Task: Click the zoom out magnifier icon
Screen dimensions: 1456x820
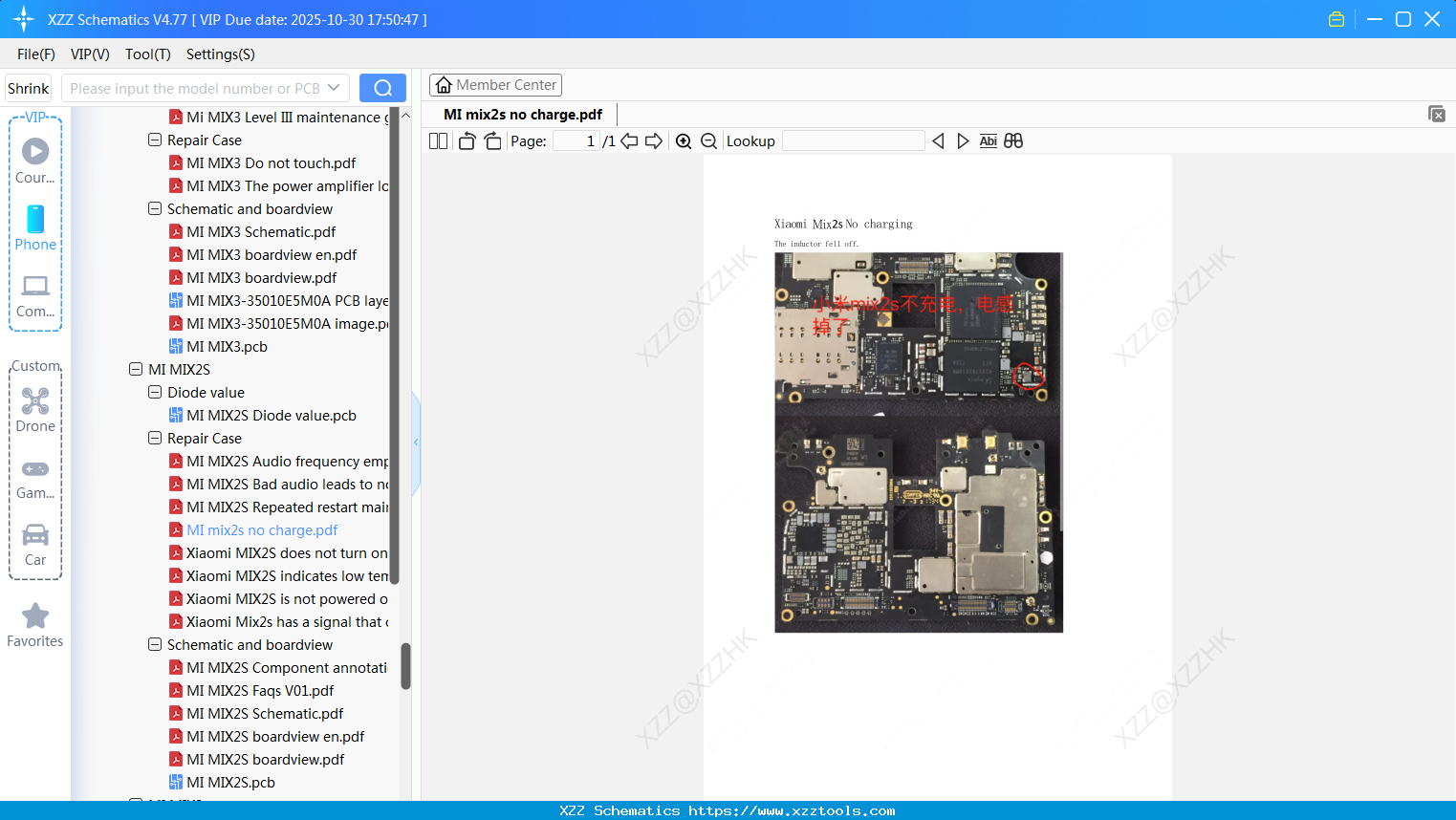Action: point(708,141)
